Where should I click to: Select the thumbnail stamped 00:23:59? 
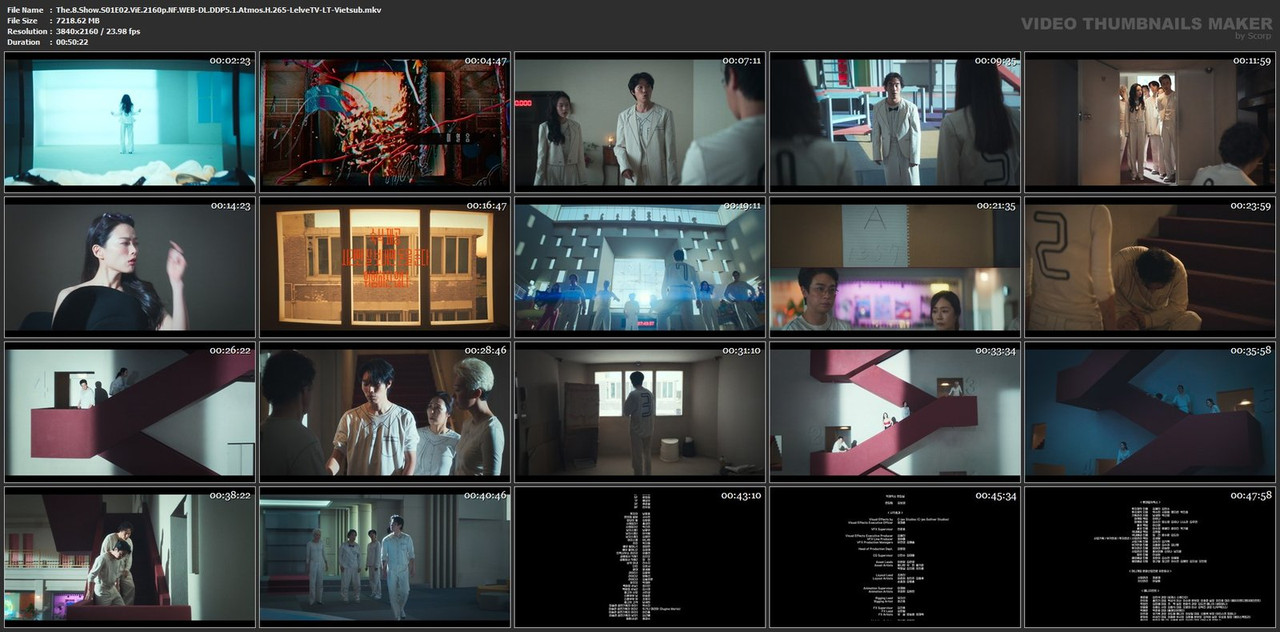1150,265
